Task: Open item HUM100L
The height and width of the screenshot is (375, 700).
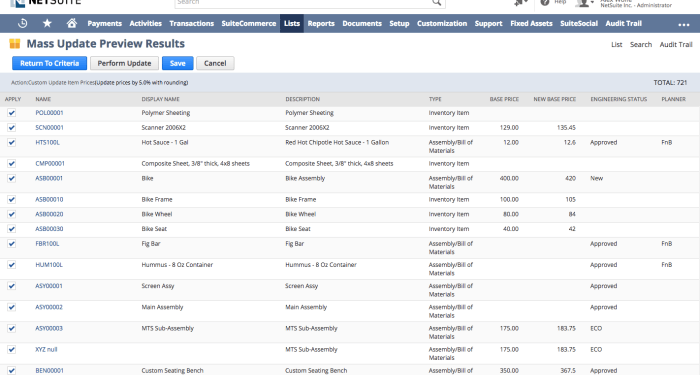Action: click(x=49, y=265)
